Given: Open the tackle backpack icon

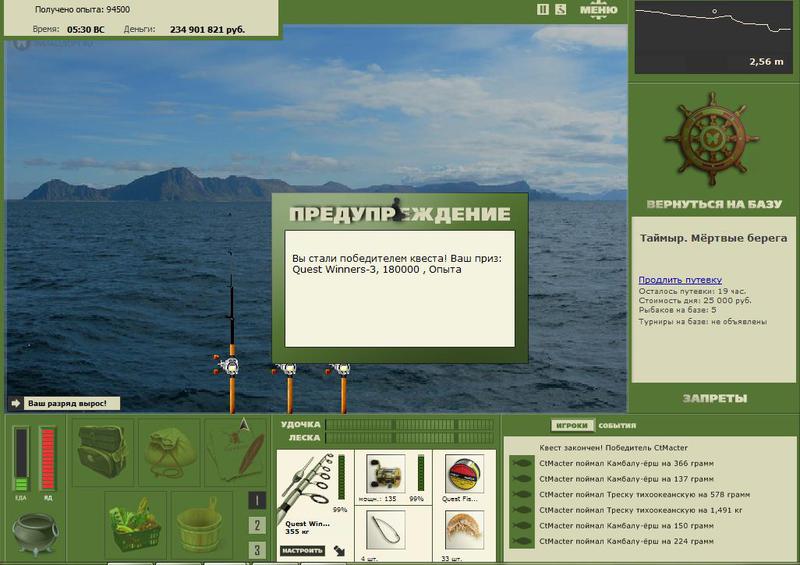Looking at the screenshot, I should tap(102, 452).
